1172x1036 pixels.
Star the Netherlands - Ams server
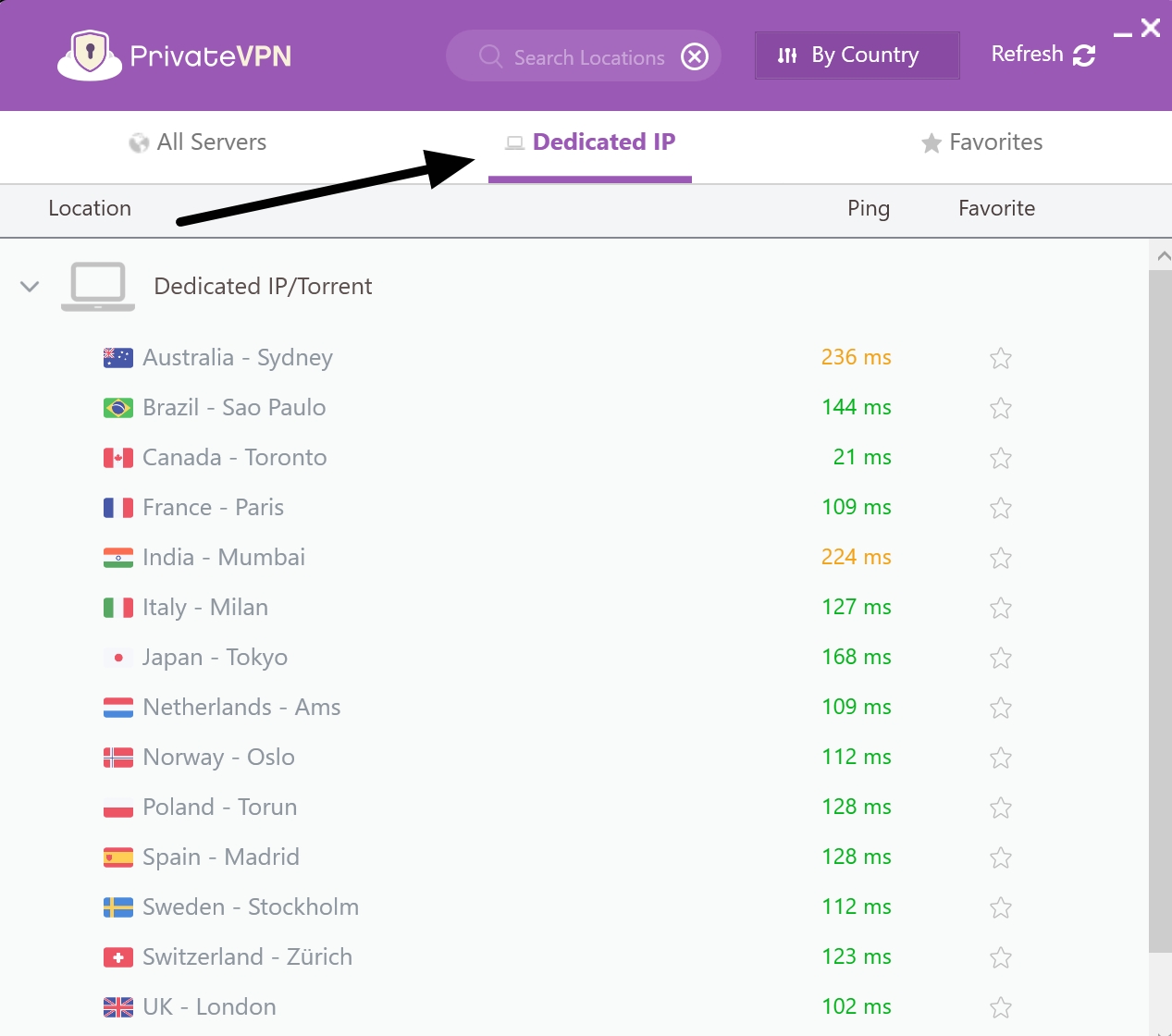coord(1000,708)
